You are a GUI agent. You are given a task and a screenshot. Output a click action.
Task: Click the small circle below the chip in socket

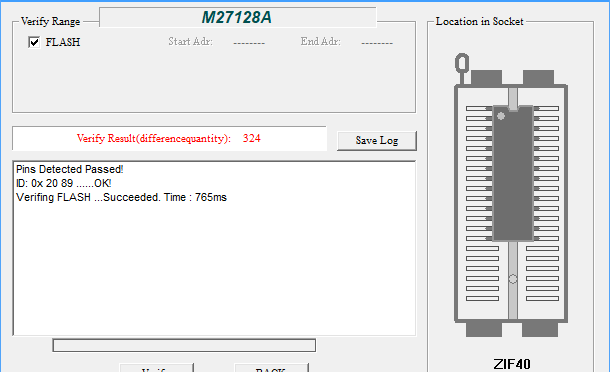tap(513, 279)
